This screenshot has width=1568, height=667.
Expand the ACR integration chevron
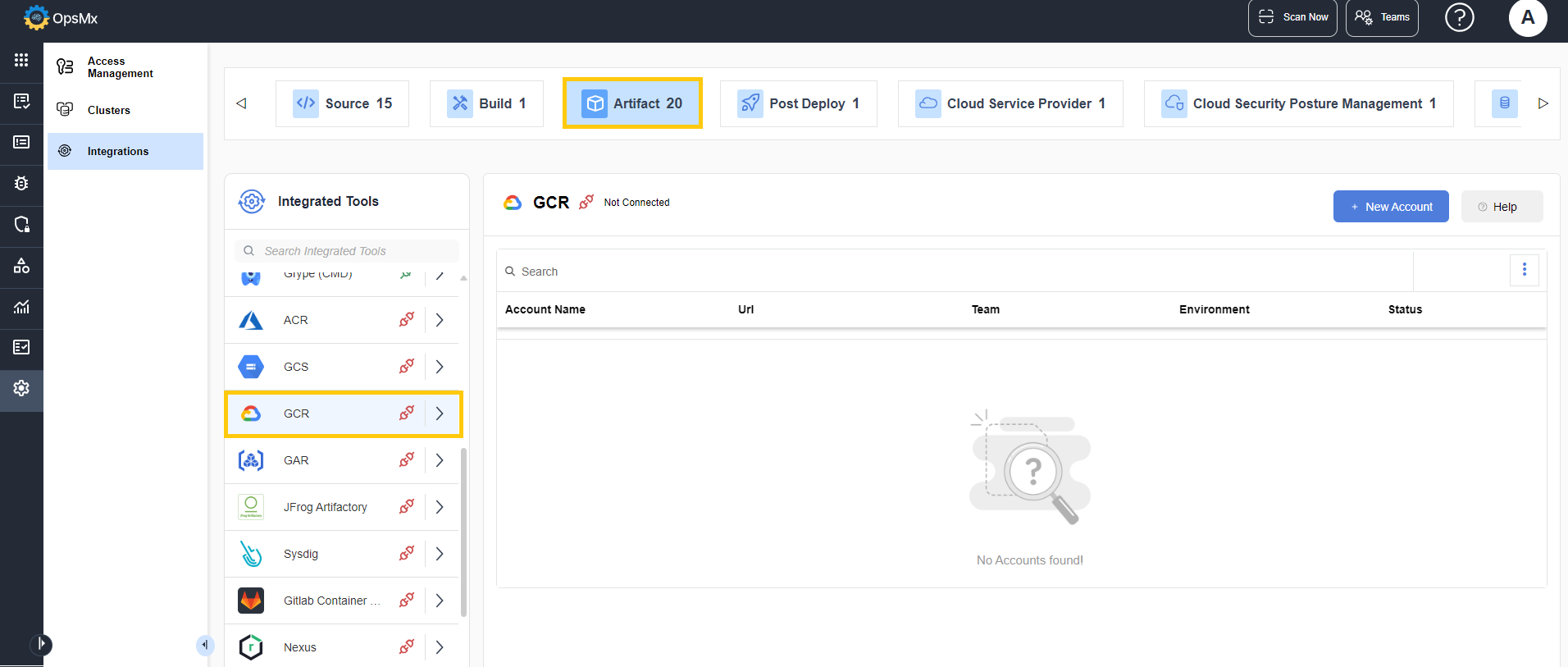440,320
